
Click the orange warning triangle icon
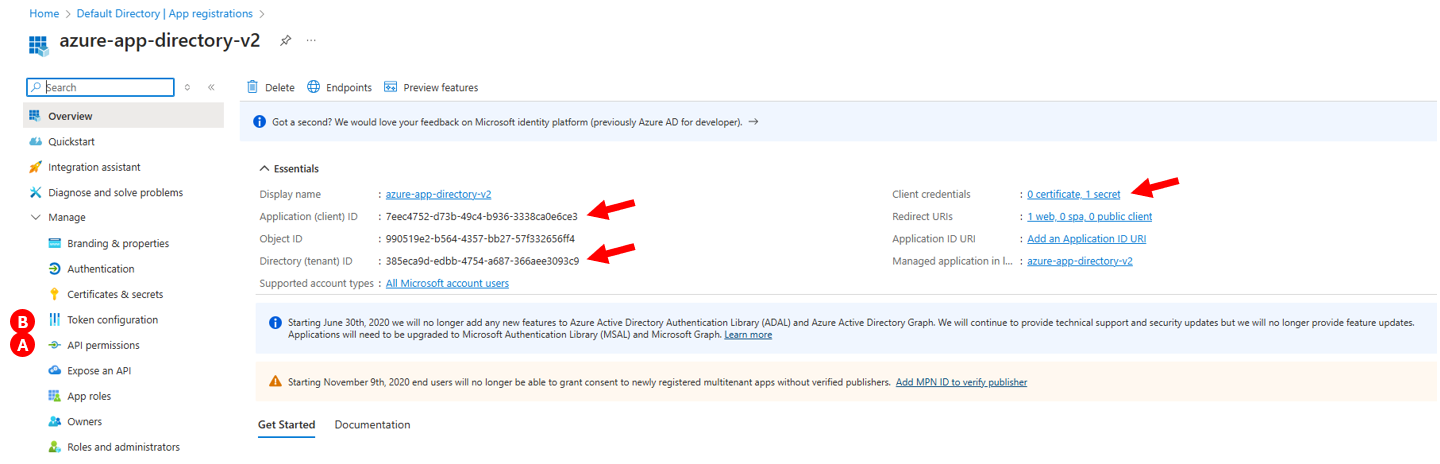coord(275,382)
